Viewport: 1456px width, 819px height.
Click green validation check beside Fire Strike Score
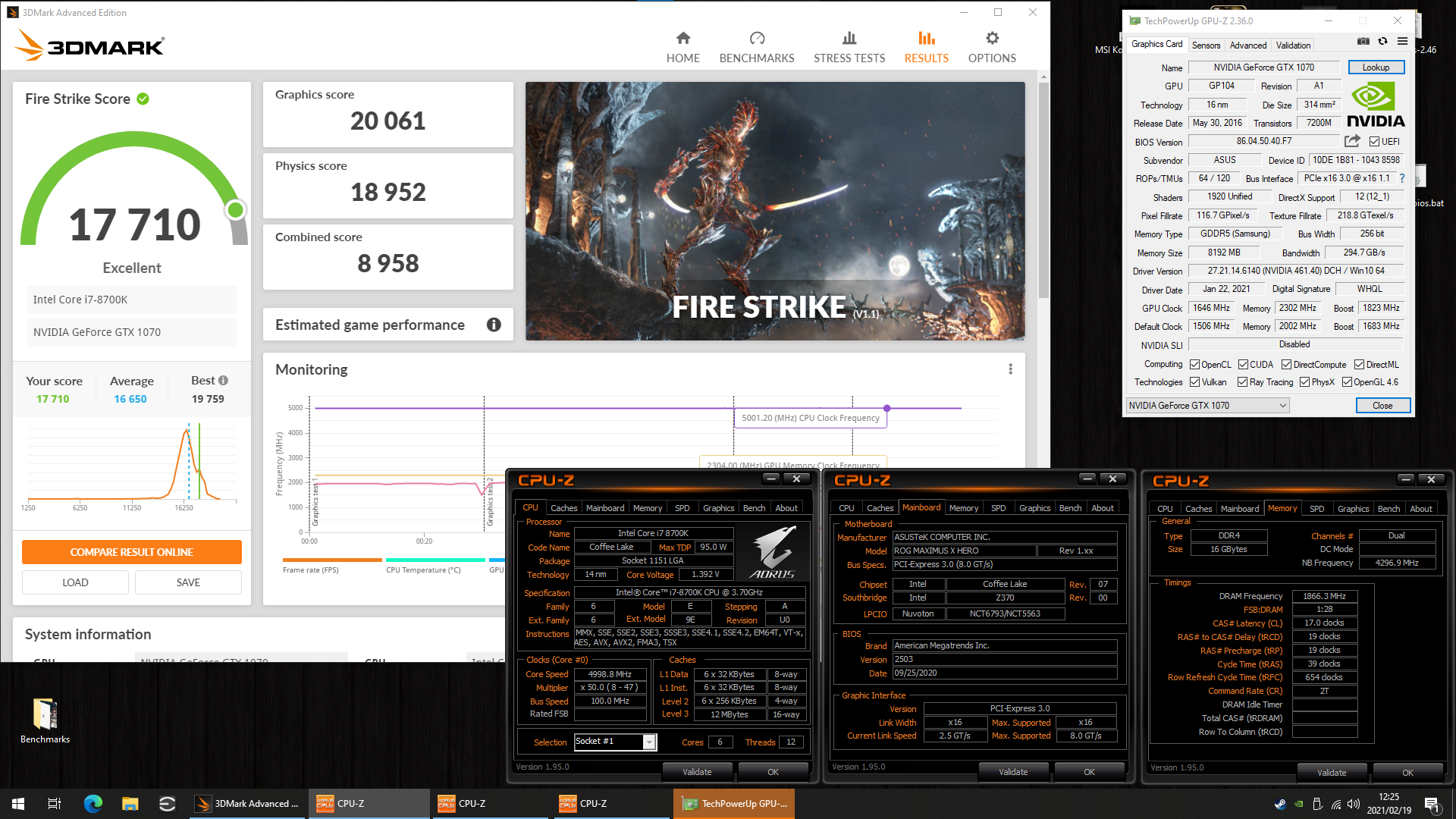(x=143, y=99)
